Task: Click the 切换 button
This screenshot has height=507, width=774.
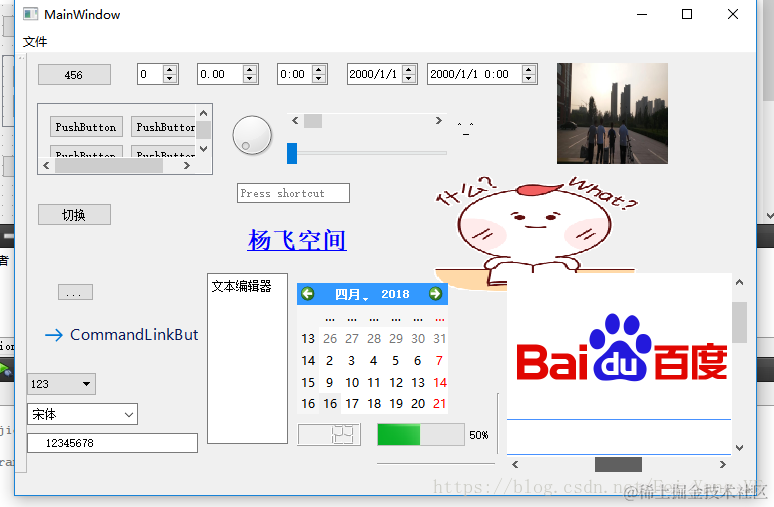Action: (x=74, y=215)
